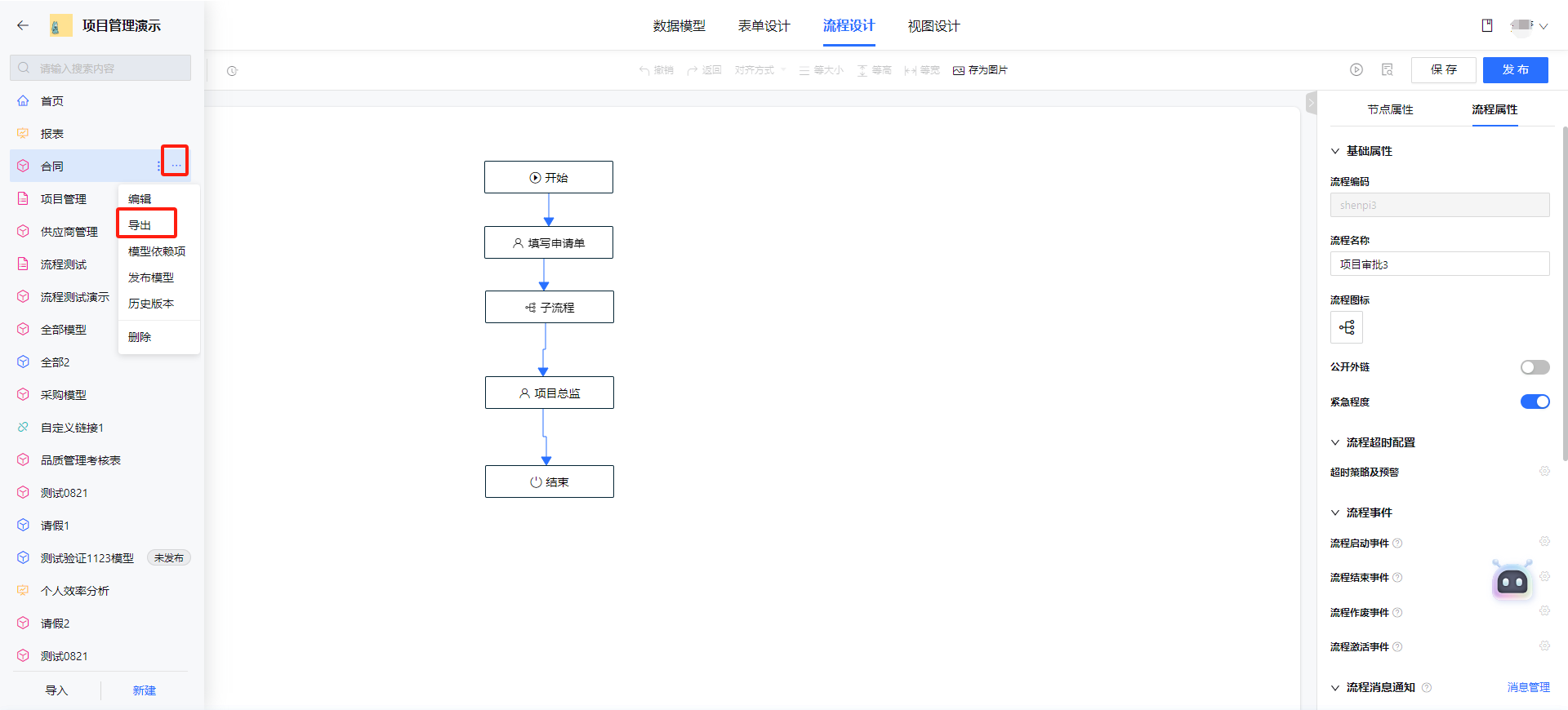
Task: Select the 项目总监 node
Action: pyautogui.click(x=550, y=393)
